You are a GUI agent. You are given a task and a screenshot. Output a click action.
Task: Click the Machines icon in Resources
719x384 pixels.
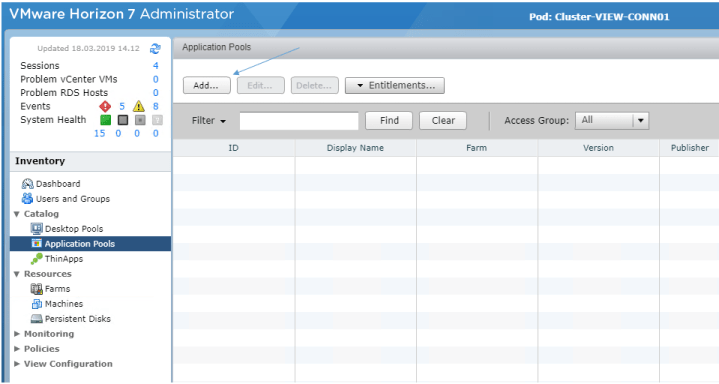coord(37,304)
